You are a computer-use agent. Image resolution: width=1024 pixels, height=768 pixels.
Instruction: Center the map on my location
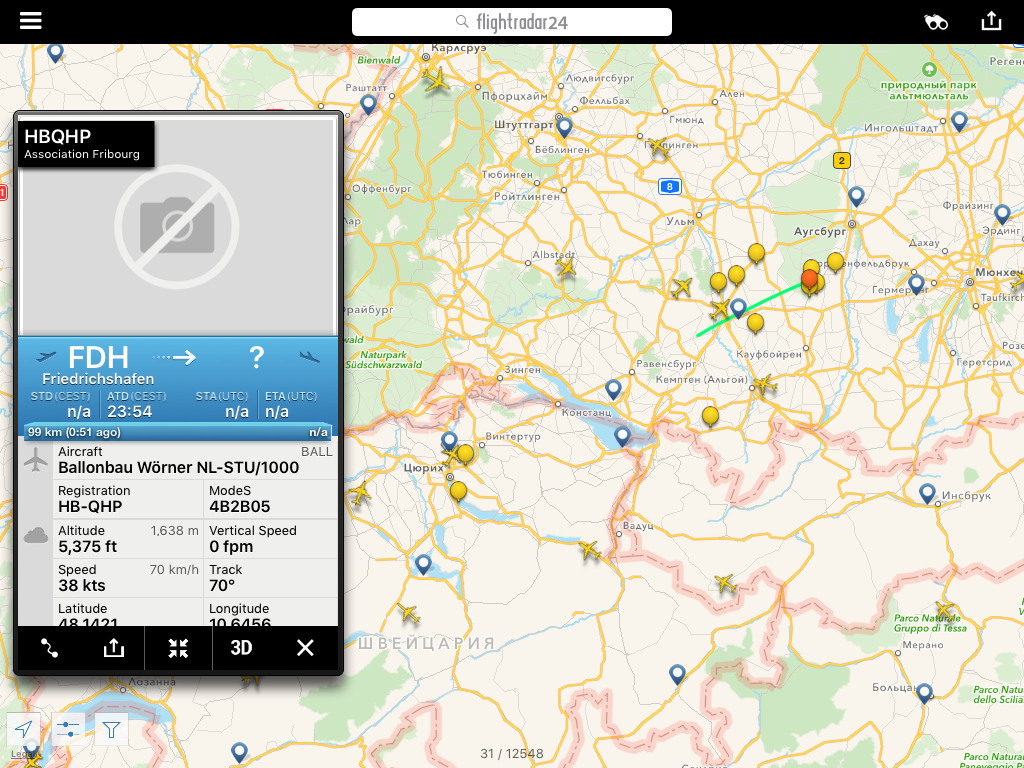click(24, 730)
